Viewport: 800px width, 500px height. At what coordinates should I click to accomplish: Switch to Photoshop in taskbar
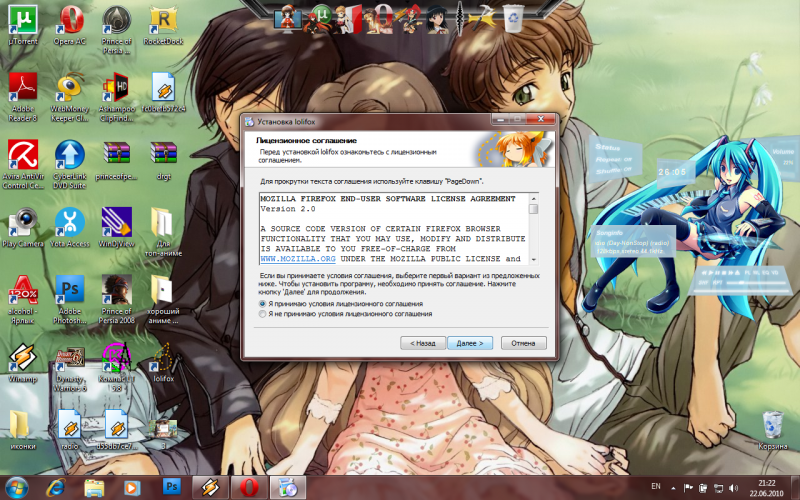tap(171, 487)
